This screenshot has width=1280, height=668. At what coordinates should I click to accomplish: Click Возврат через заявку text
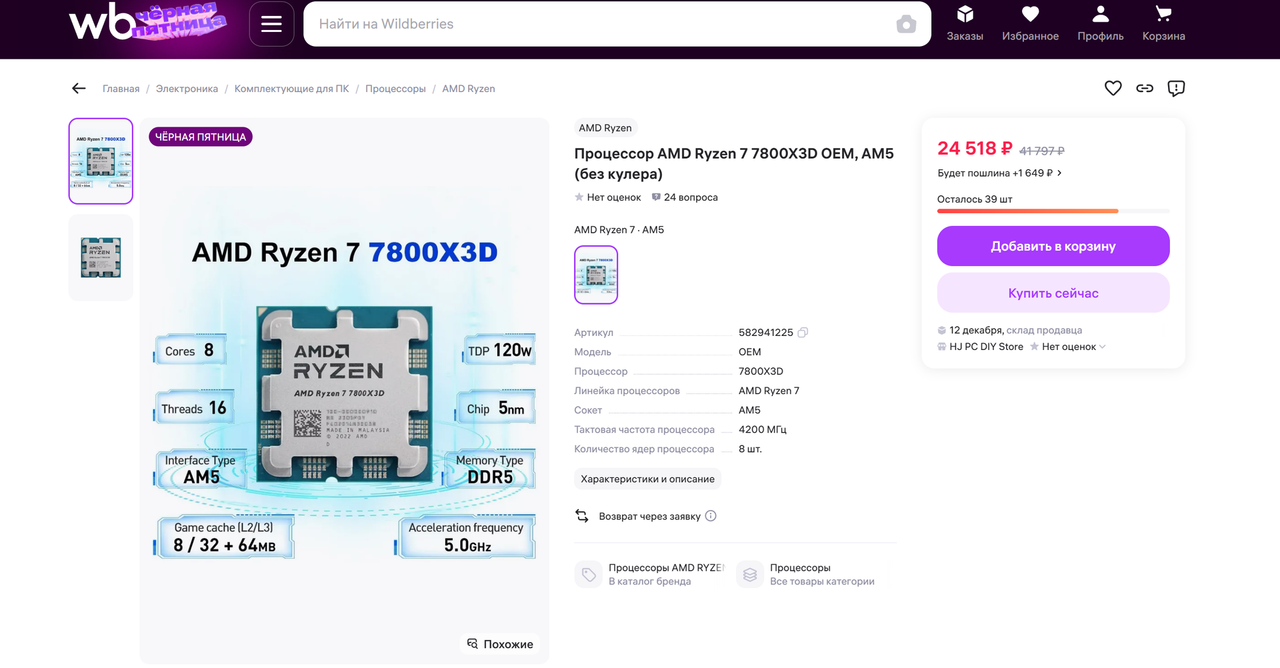pyautogui.click(x=649, y=516)
